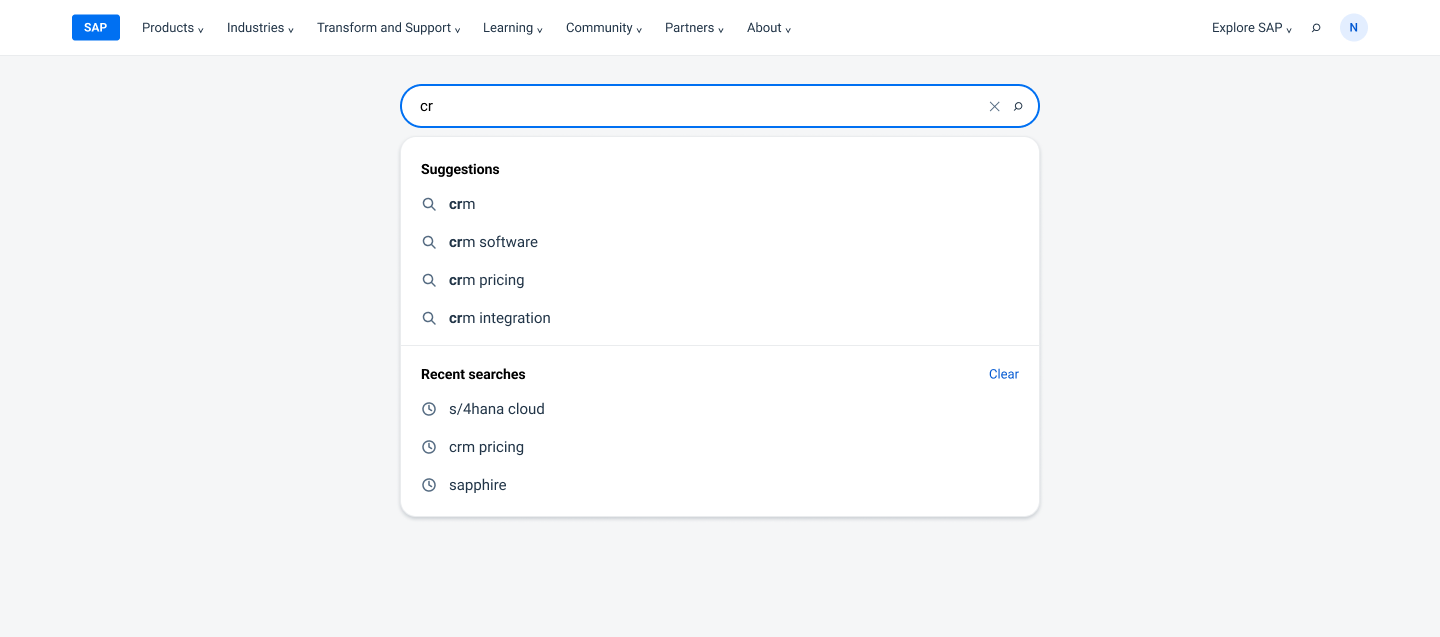Open the About menu
The width and height of the screenshot is (1440, 637).
769,28
